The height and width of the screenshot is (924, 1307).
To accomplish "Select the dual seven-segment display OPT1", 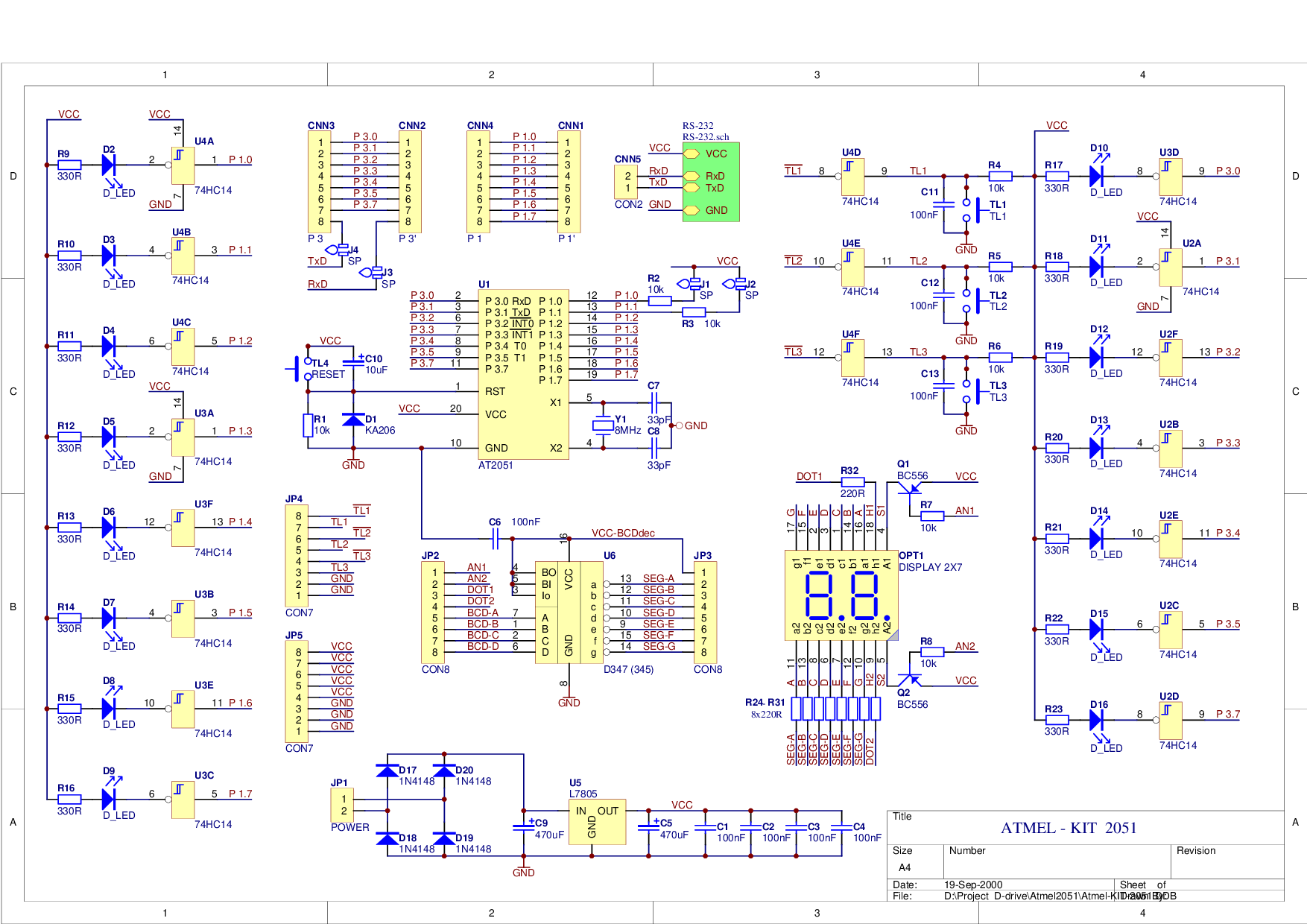I will (841, 595).
